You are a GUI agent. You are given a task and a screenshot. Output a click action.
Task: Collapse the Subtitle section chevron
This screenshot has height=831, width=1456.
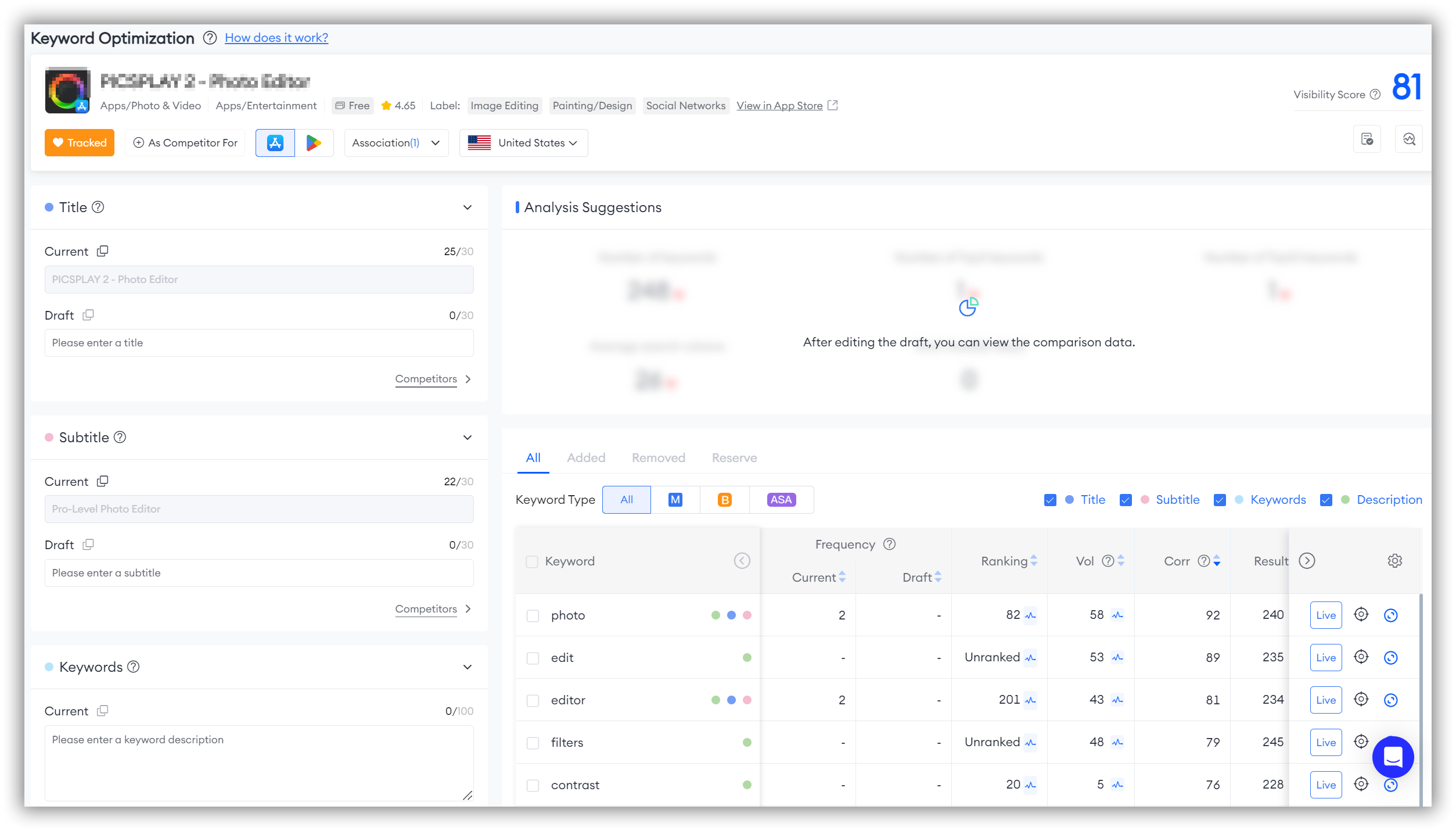point(468,438)
